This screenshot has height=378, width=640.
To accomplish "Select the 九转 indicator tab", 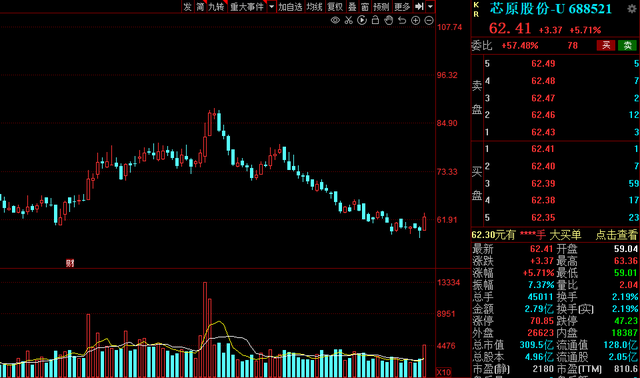I will click(x=216, y=7).
